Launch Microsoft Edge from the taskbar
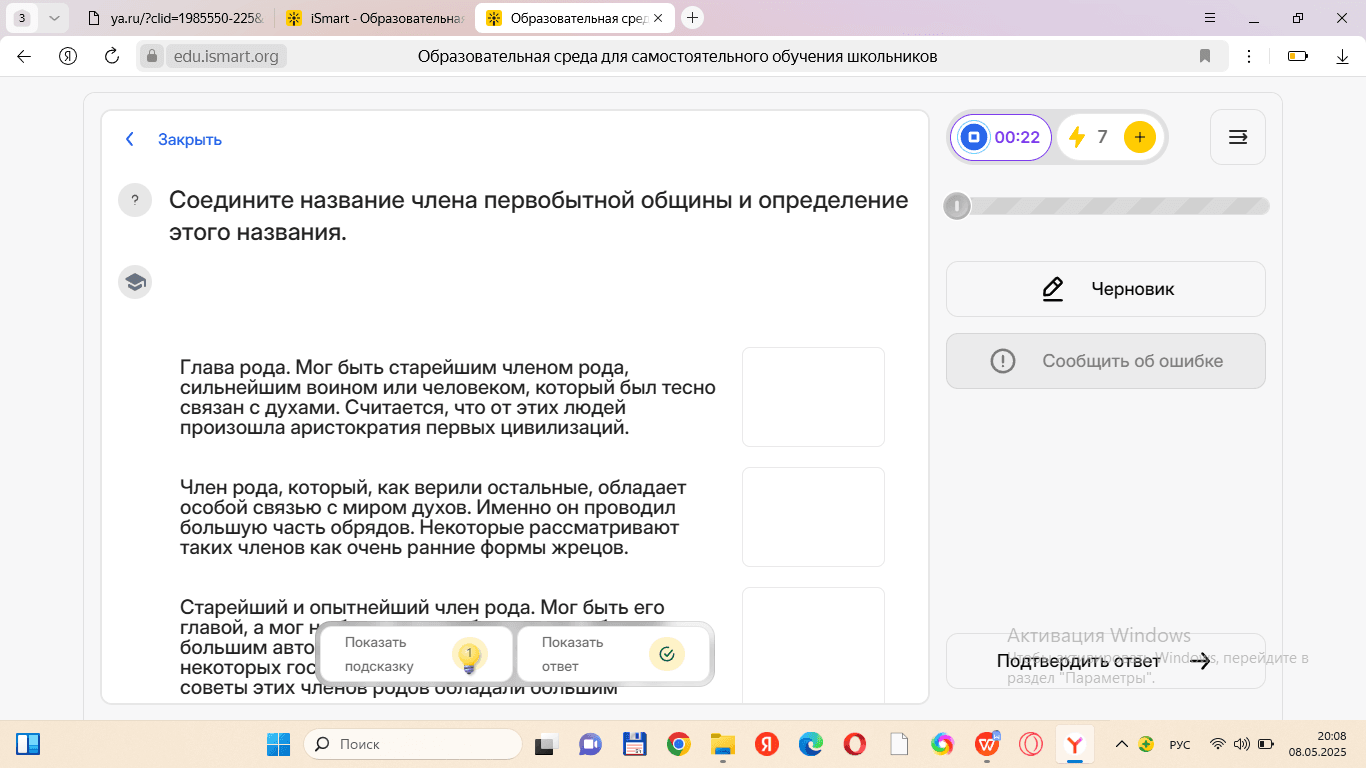The height and width of the screenshot is (768, 1366). [810, 744]
